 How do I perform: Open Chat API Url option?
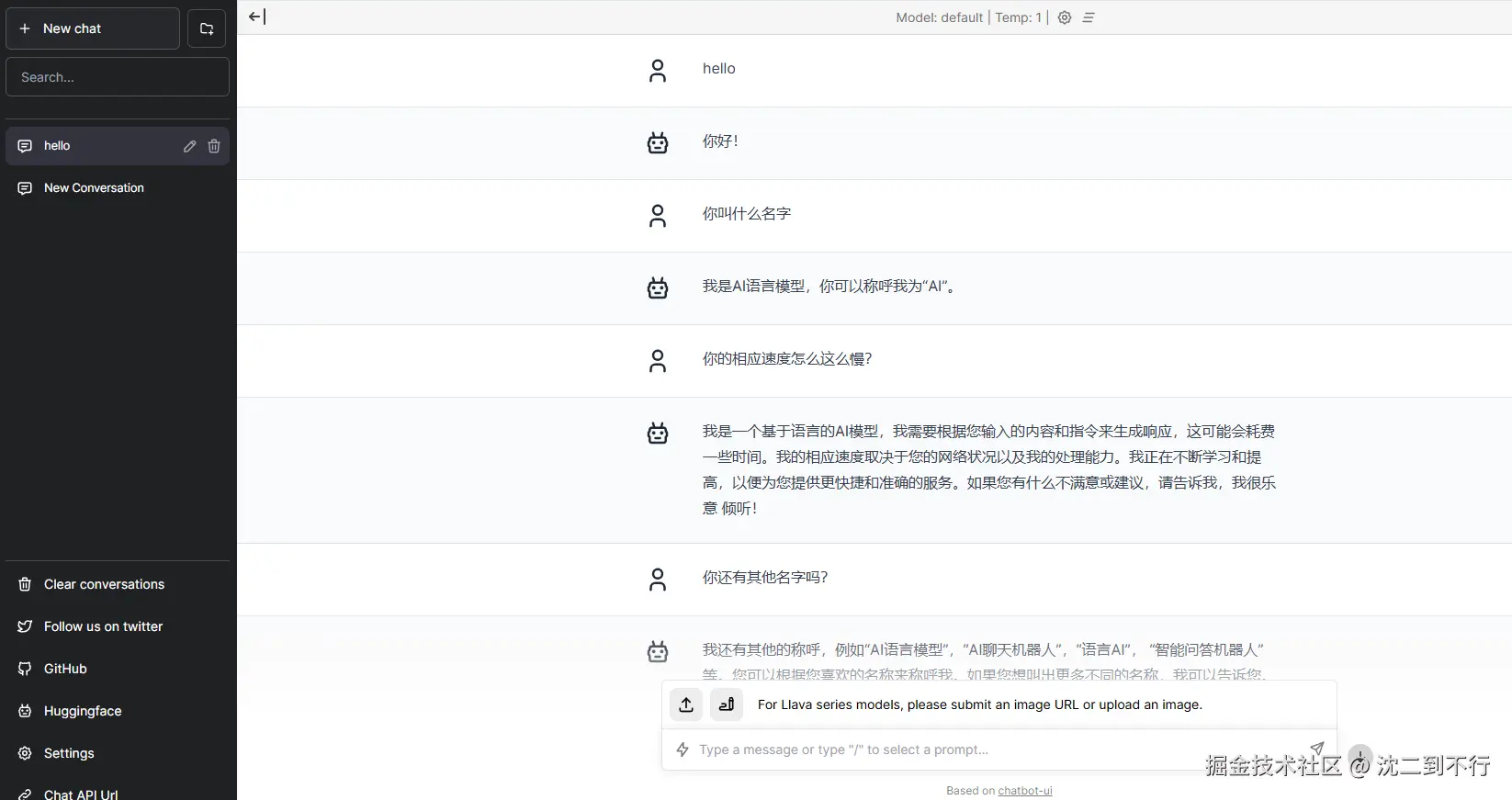click(x=118, y=794)
